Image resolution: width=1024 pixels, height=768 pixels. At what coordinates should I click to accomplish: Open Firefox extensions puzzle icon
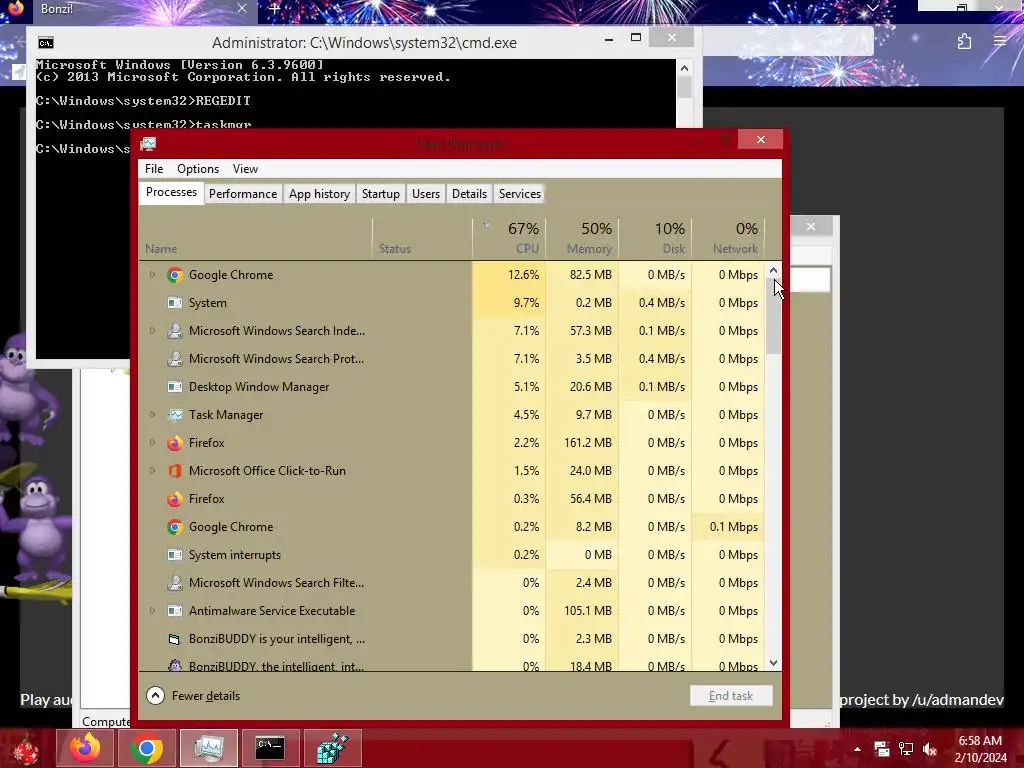pos(964,42)
